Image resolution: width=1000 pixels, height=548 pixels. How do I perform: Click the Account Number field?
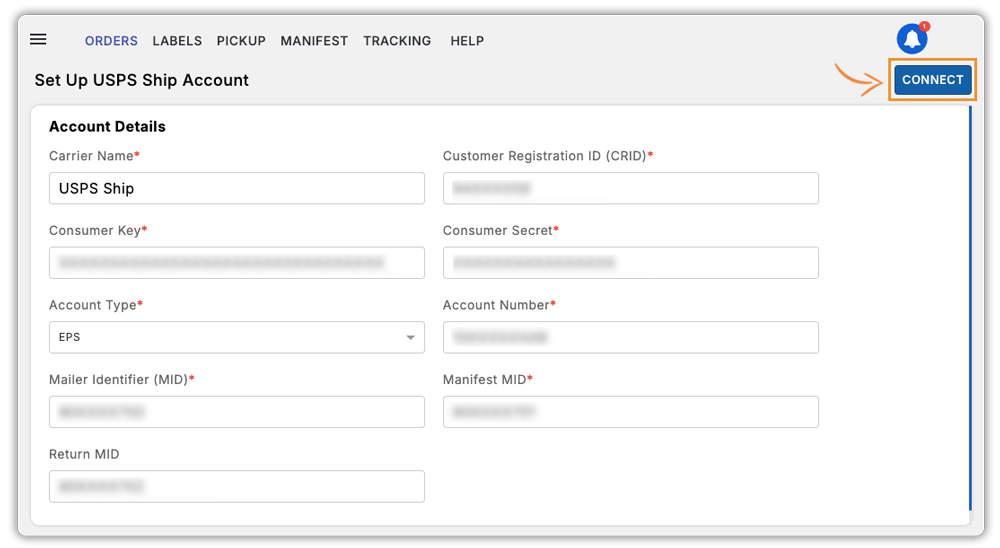(631, 337)
